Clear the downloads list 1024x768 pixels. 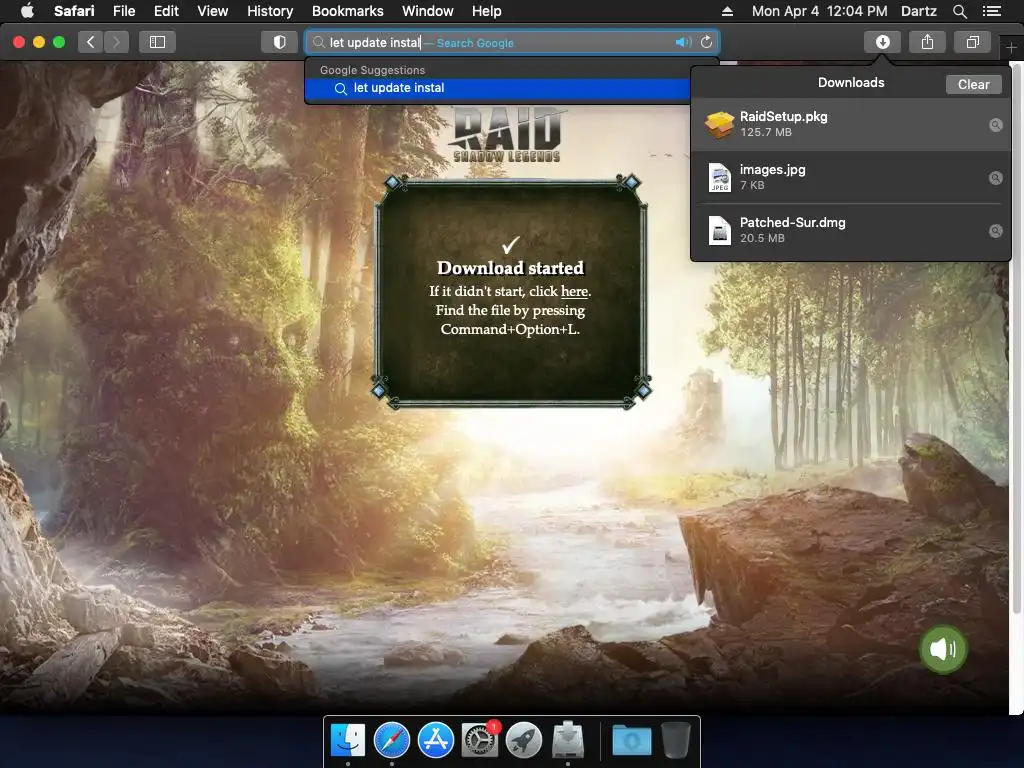pos(973,84)
